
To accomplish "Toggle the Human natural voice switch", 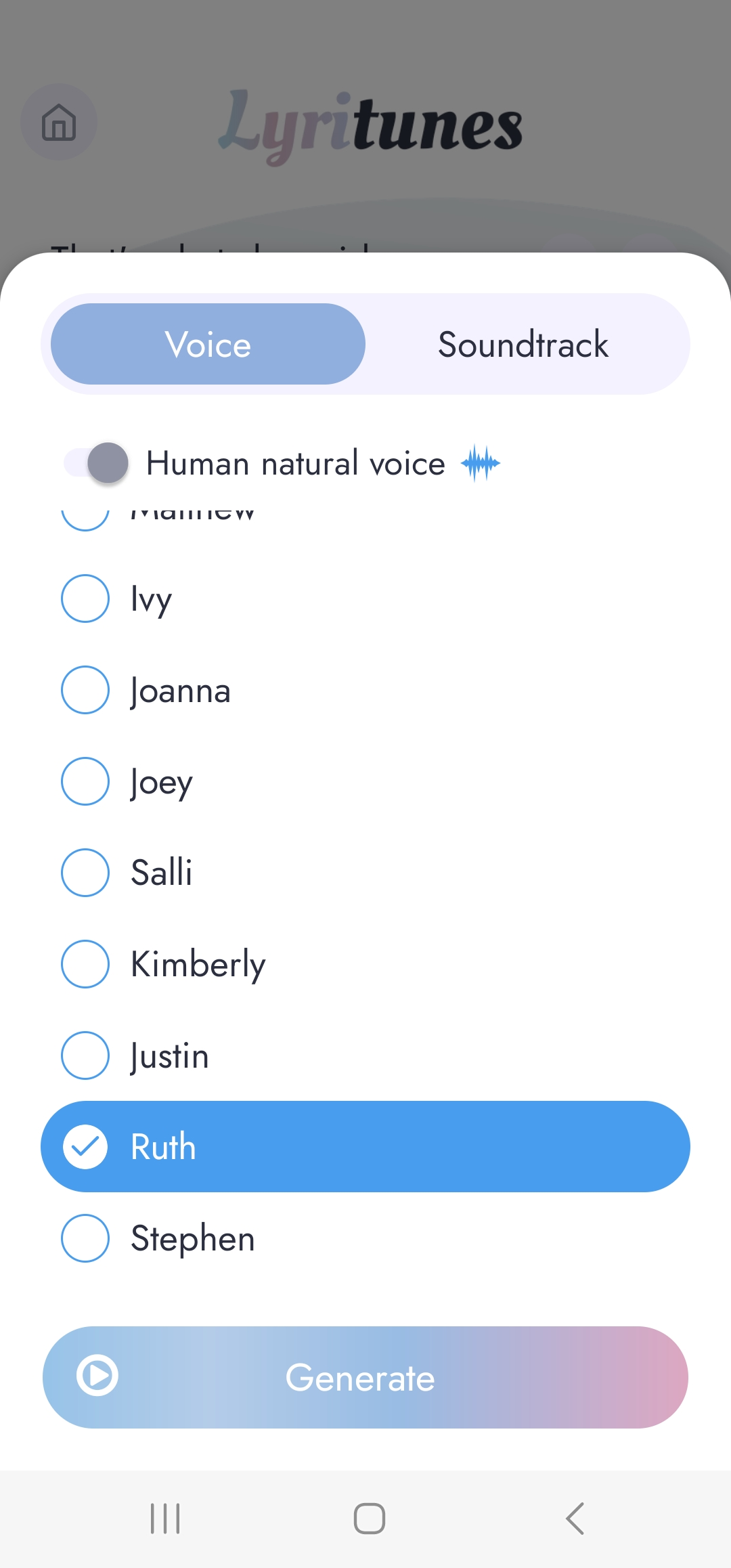I will click(x=96, y=463).
